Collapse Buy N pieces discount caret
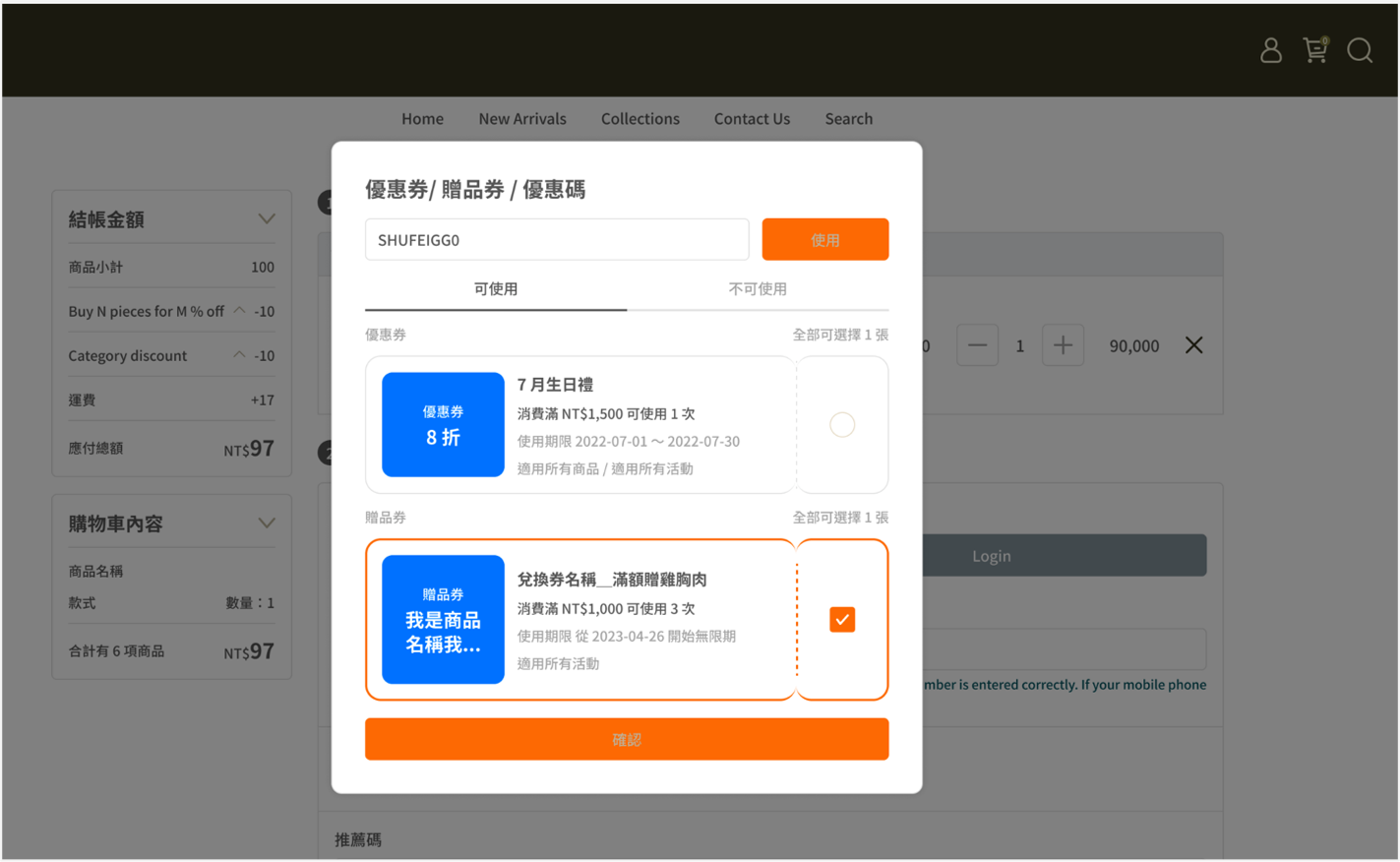The height and width of the screenshot is (862, 1400). (239, 311)
